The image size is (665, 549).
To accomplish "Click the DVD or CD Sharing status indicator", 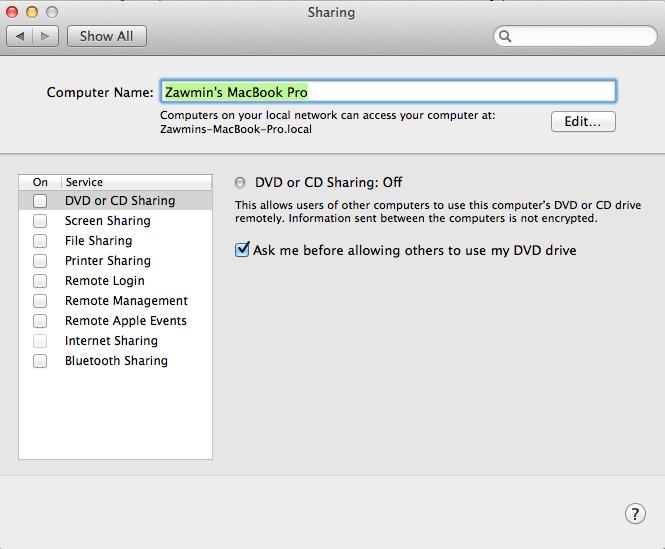I will pos(240,182).
